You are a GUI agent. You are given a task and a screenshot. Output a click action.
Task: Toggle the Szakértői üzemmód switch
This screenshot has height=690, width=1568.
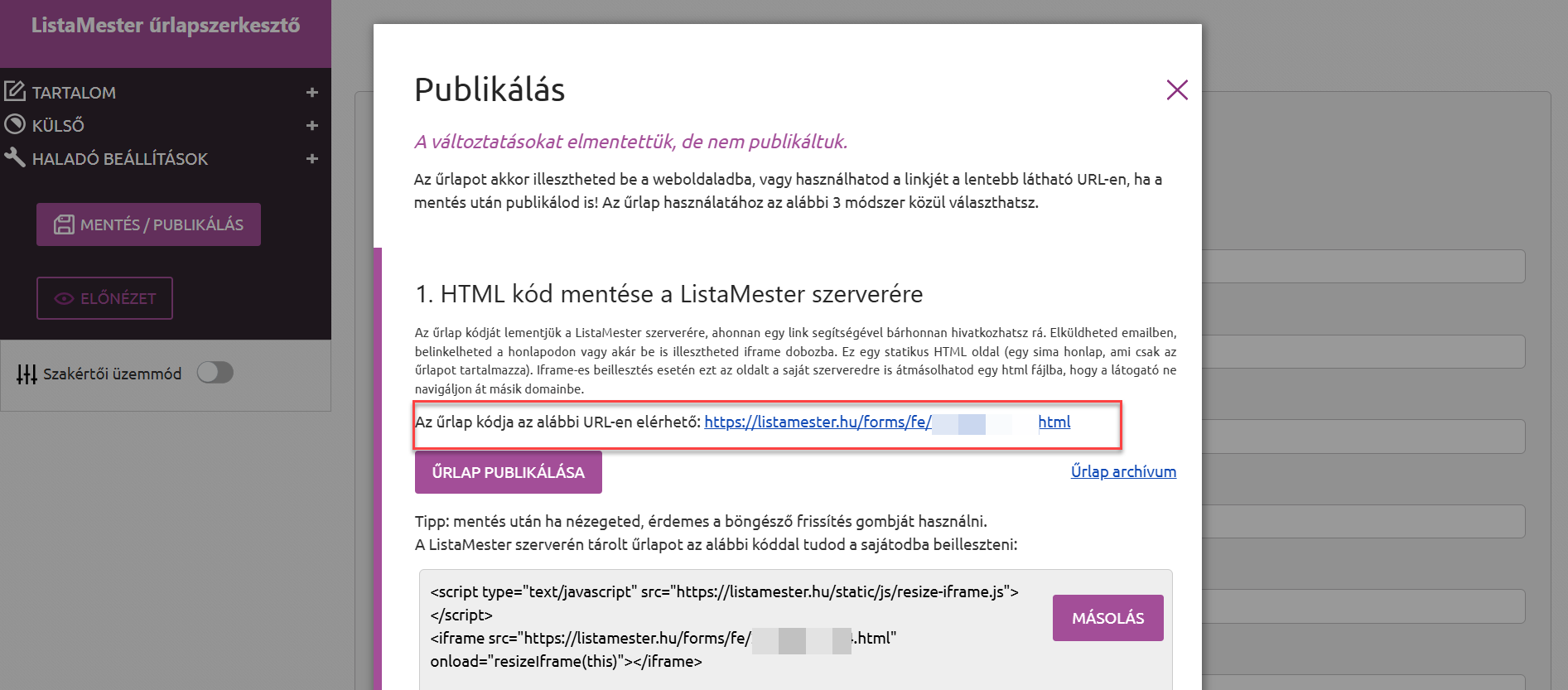pyautogui.click(x=215, y=373)
